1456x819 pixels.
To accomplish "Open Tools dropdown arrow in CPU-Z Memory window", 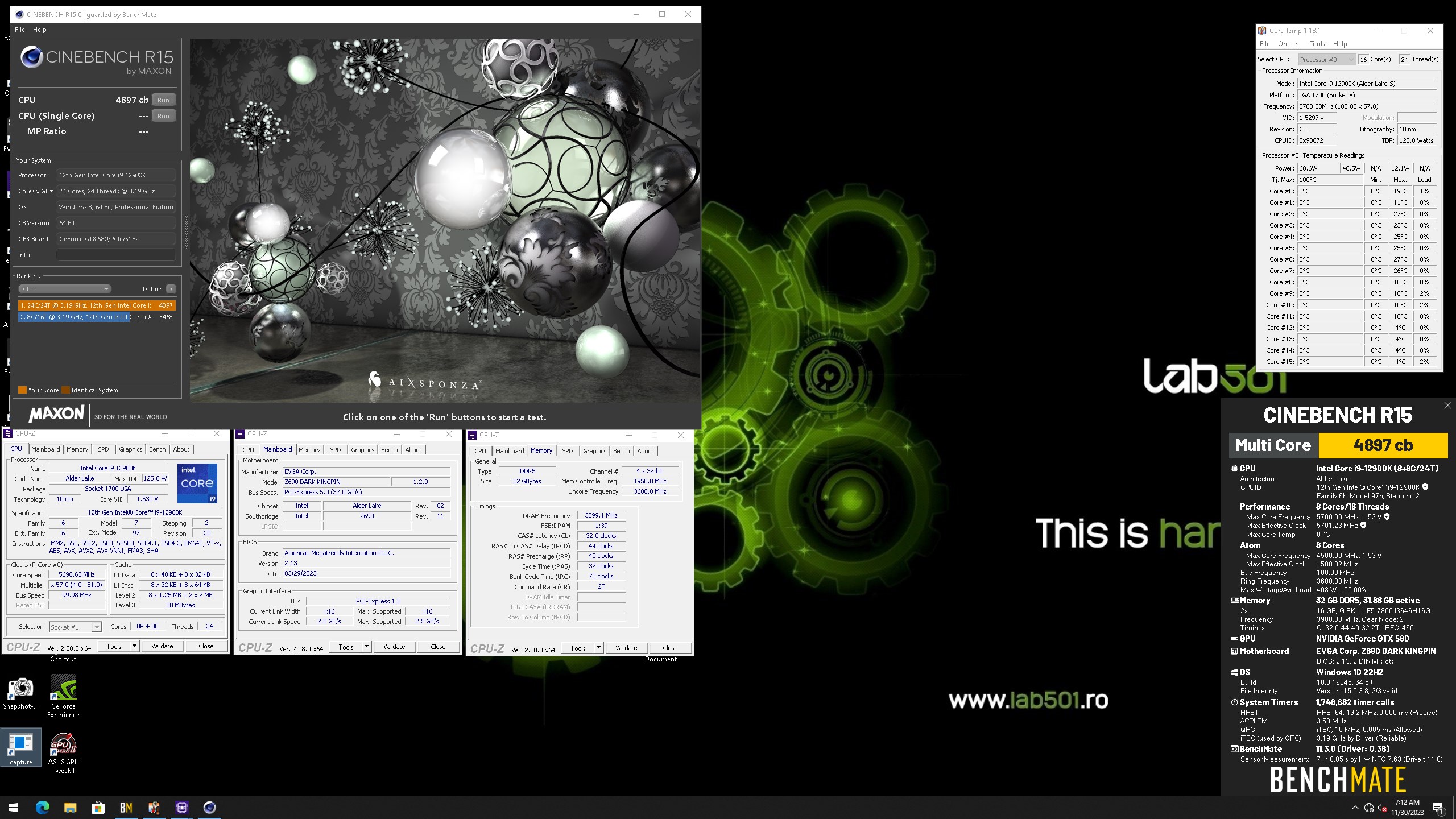I will [598, 648].
